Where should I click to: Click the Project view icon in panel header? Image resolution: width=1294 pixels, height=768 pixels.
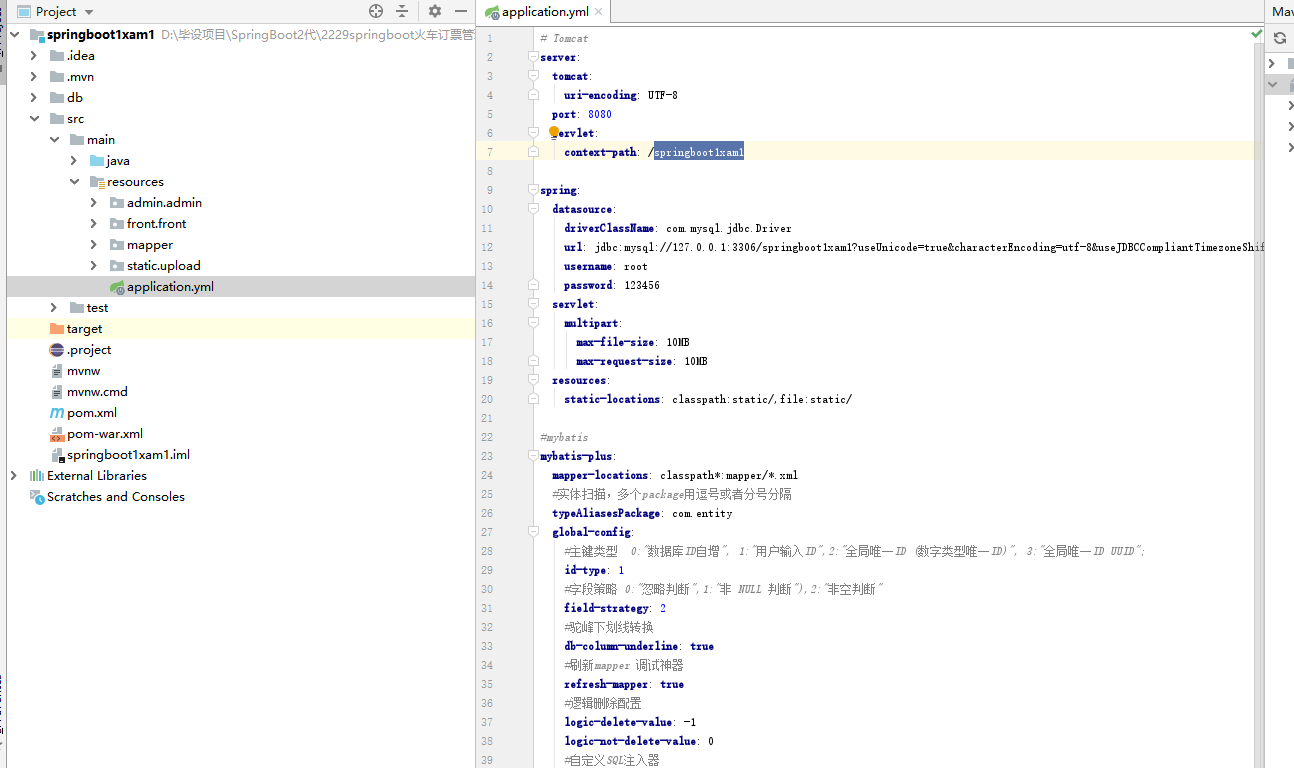coord(23,12)
